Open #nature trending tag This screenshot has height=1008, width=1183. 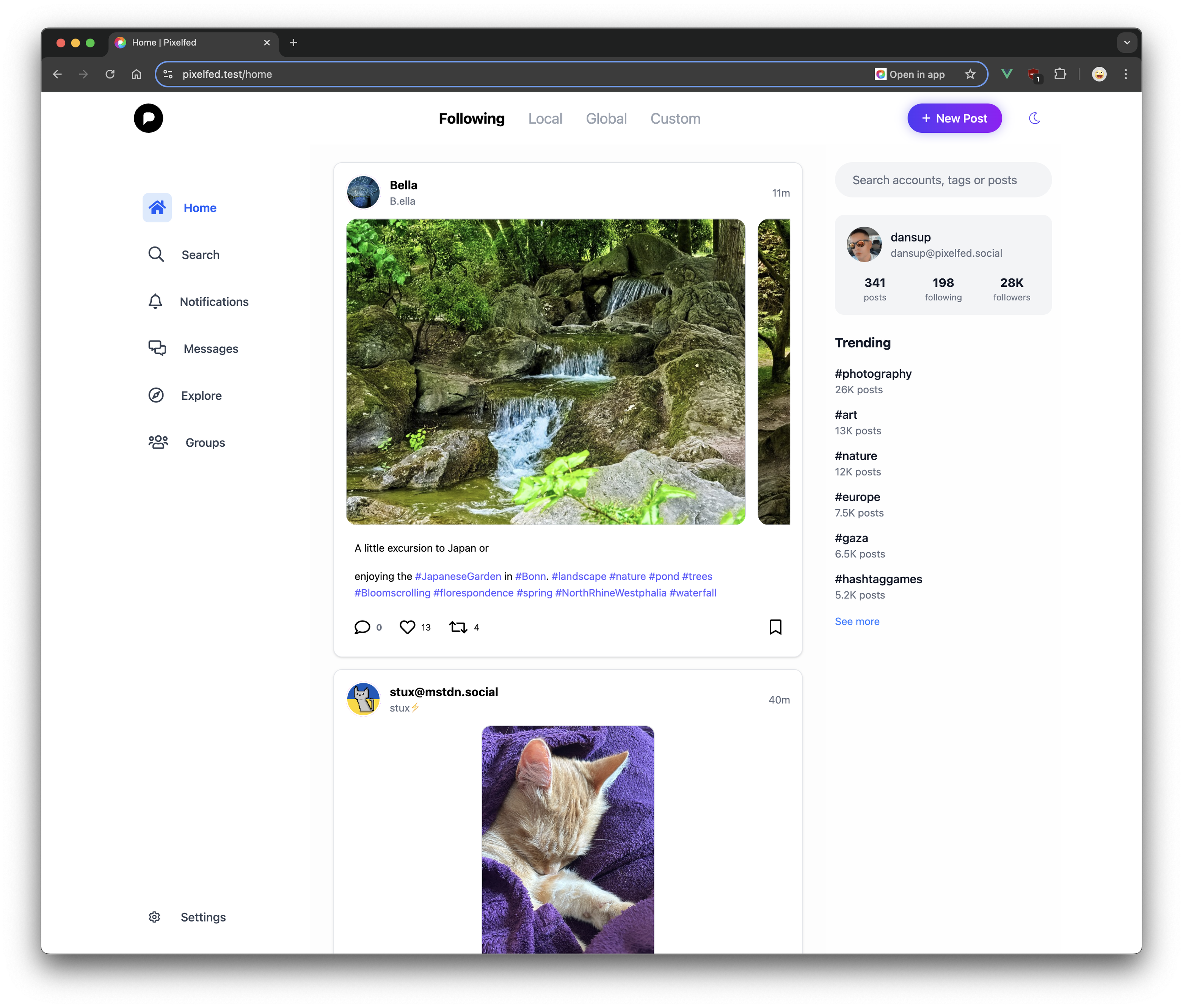856,456
